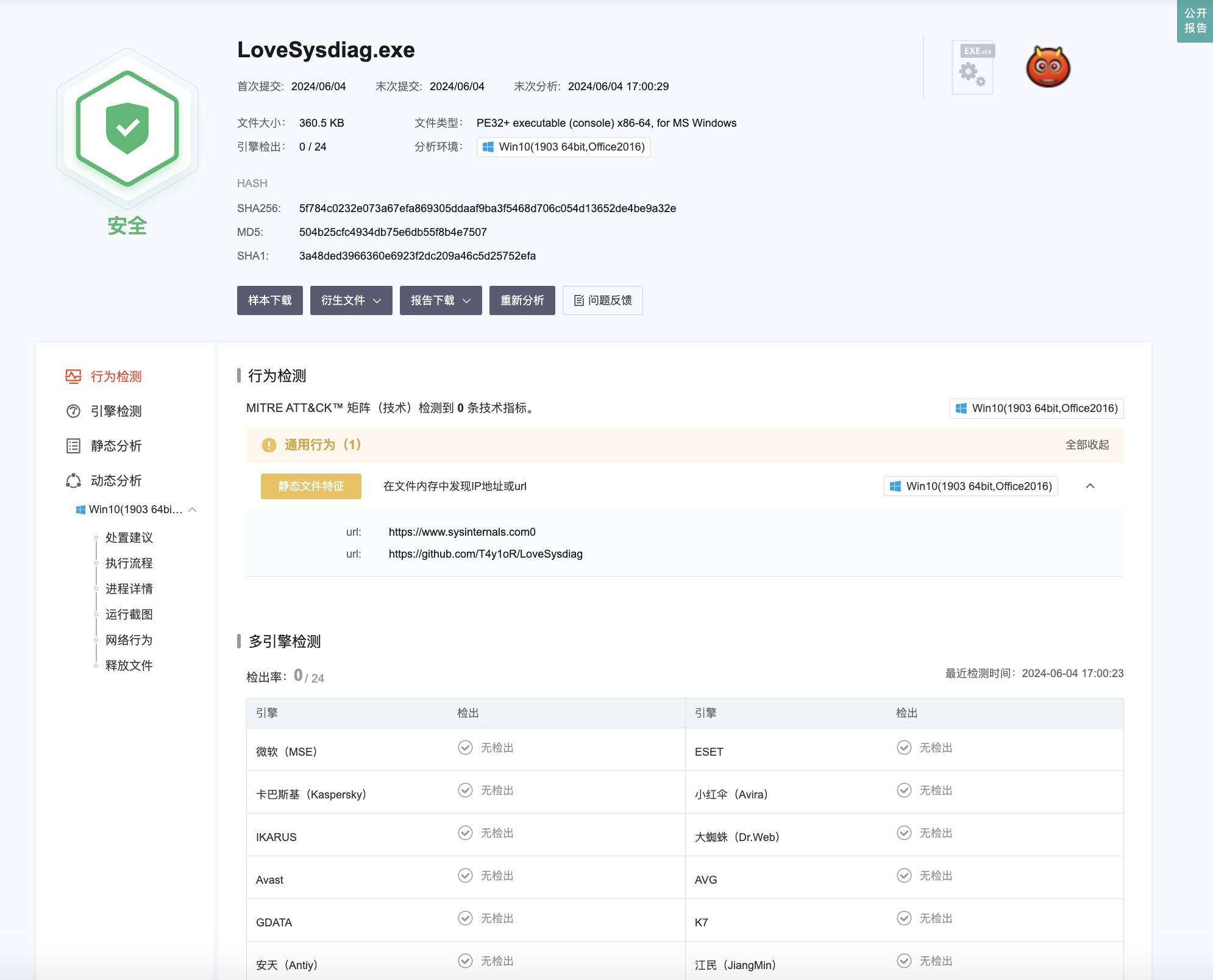Go to 网络行为 in the sidebar
The image size is (1213, 980).
click(129, 640)
